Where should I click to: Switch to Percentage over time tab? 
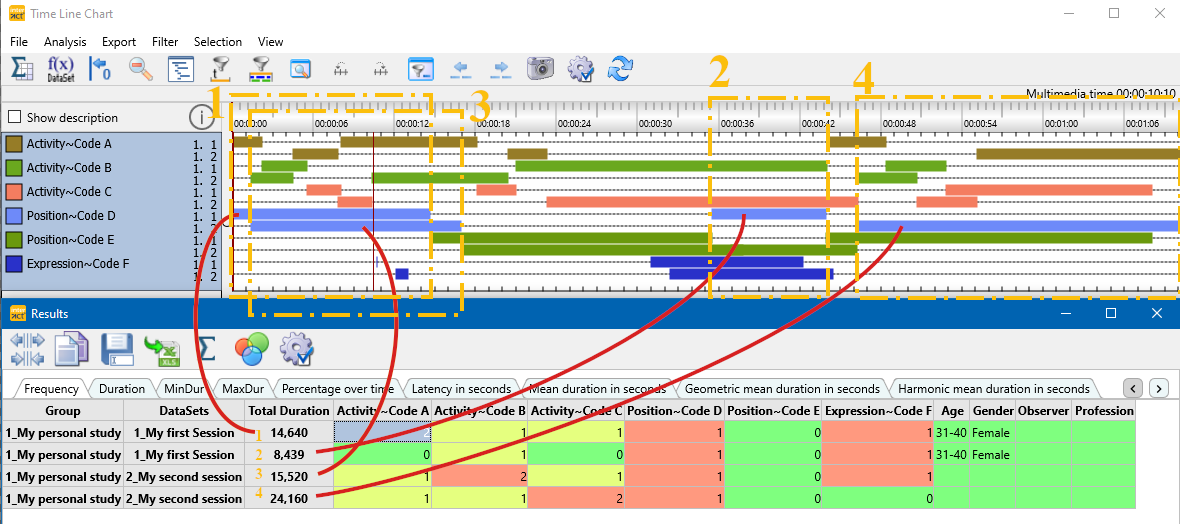click(x=337, y=388)
